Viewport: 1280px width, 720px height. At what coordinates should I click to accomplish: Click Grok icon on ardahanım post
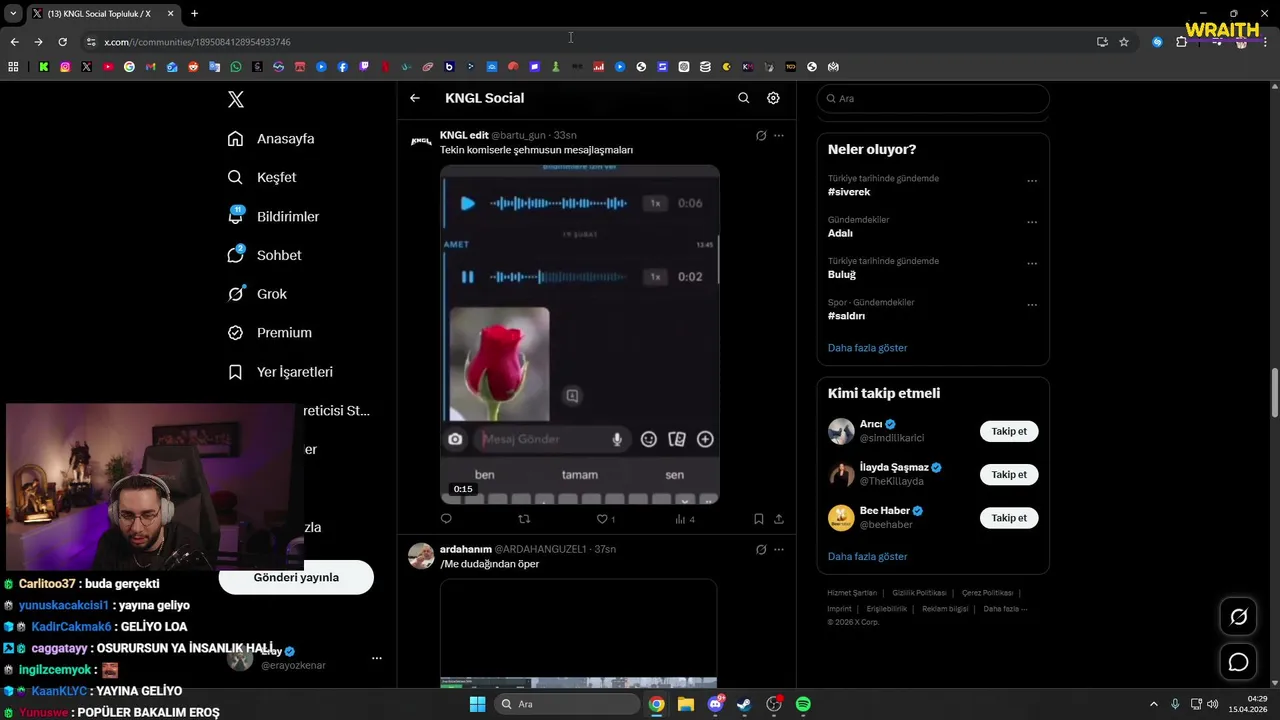pos(761,549)
